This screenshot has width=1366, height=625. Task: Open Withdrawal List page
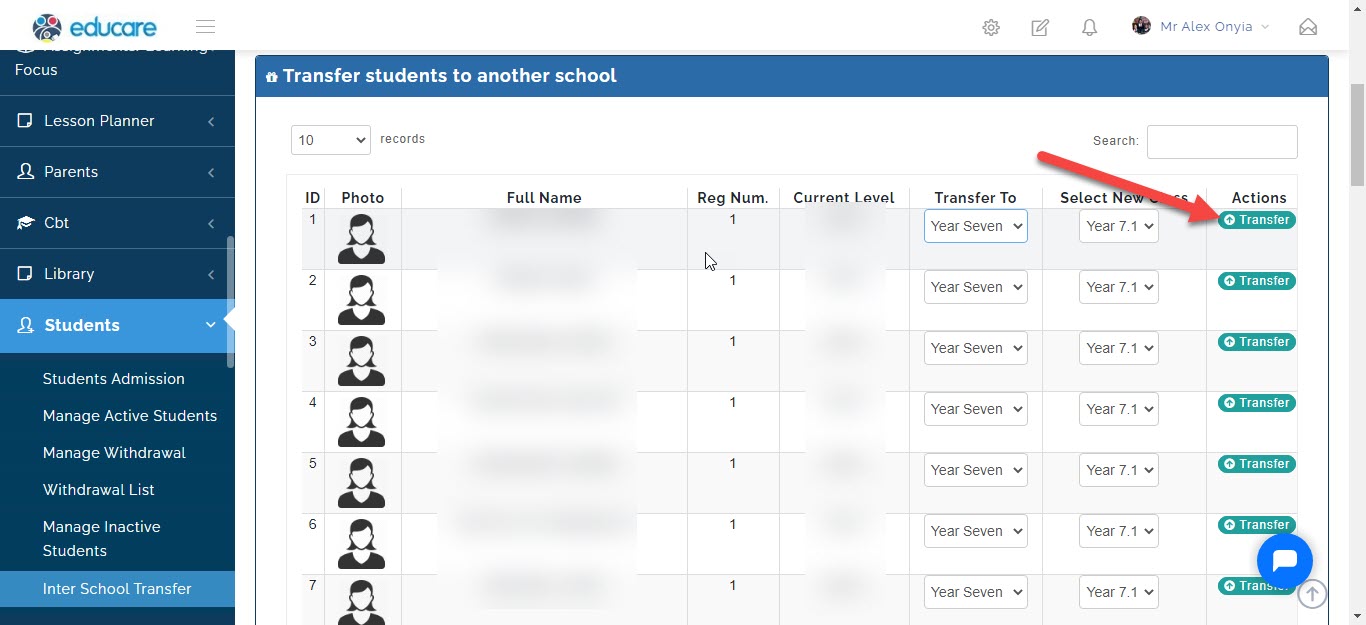(x=98, y=490)
